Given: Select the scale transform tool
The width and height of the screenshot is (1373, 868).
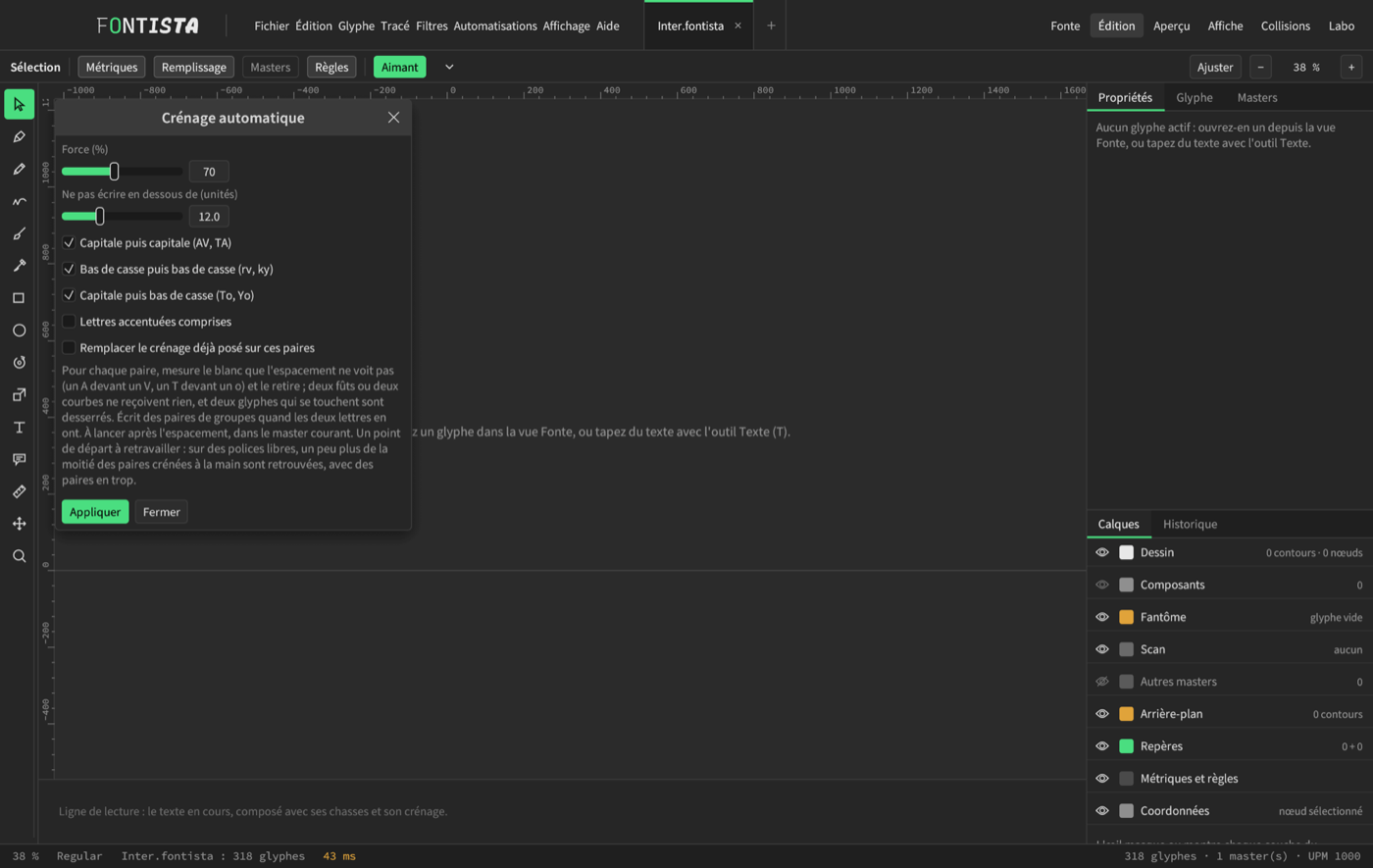Looking at the screenshot, I should coord(19,394).
